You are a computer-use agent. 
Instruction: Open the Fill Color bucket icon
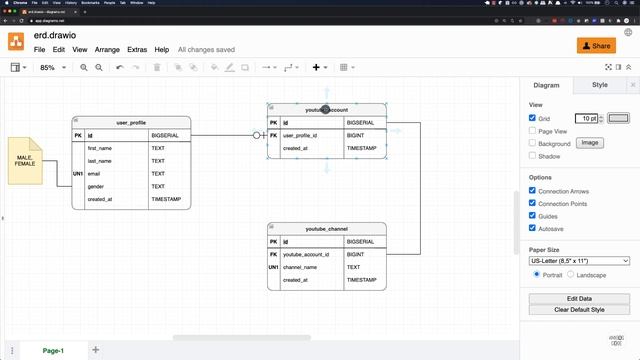point(214,67)
